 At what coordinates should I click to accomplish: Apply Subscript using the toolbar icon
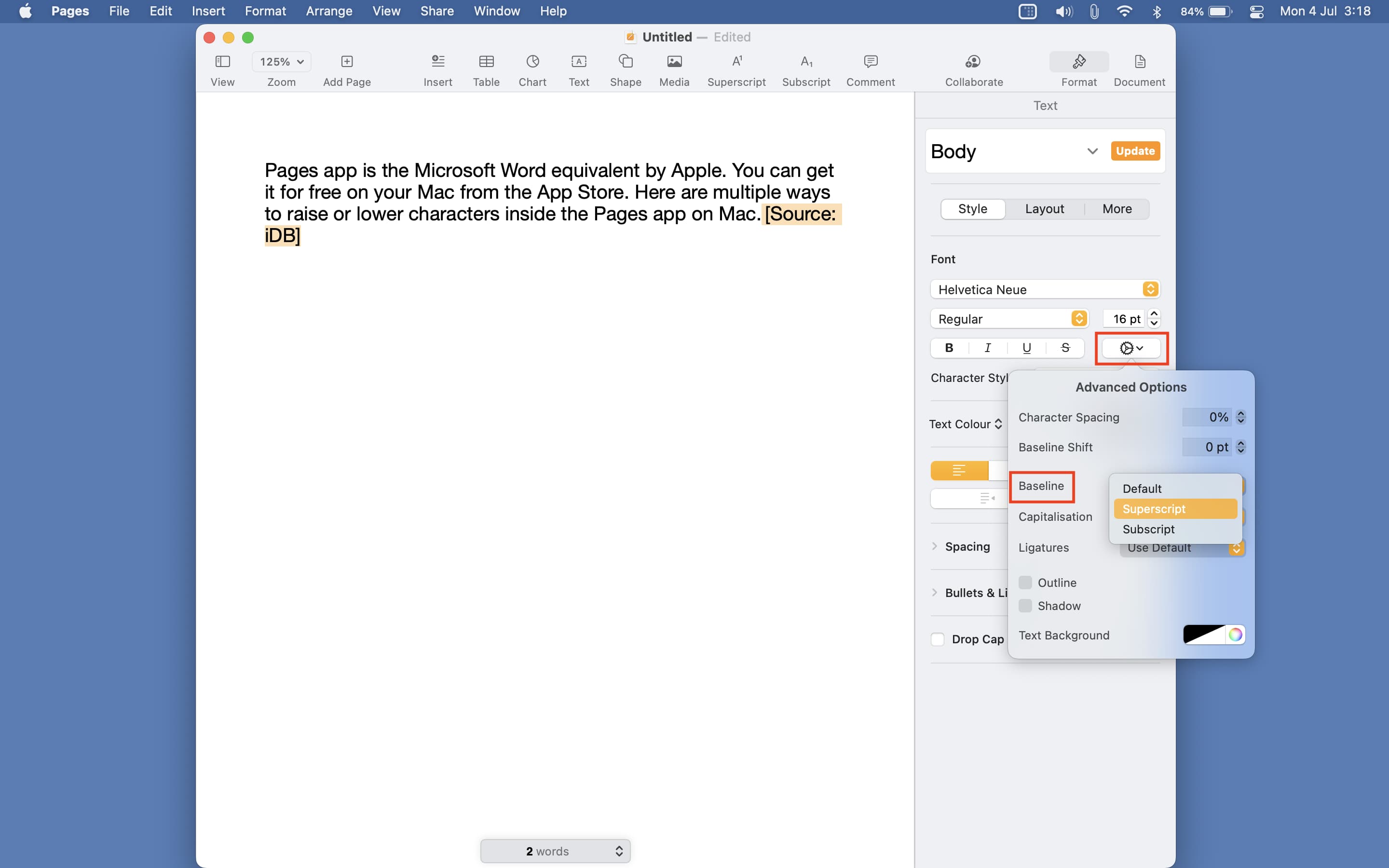pos(806,61)
